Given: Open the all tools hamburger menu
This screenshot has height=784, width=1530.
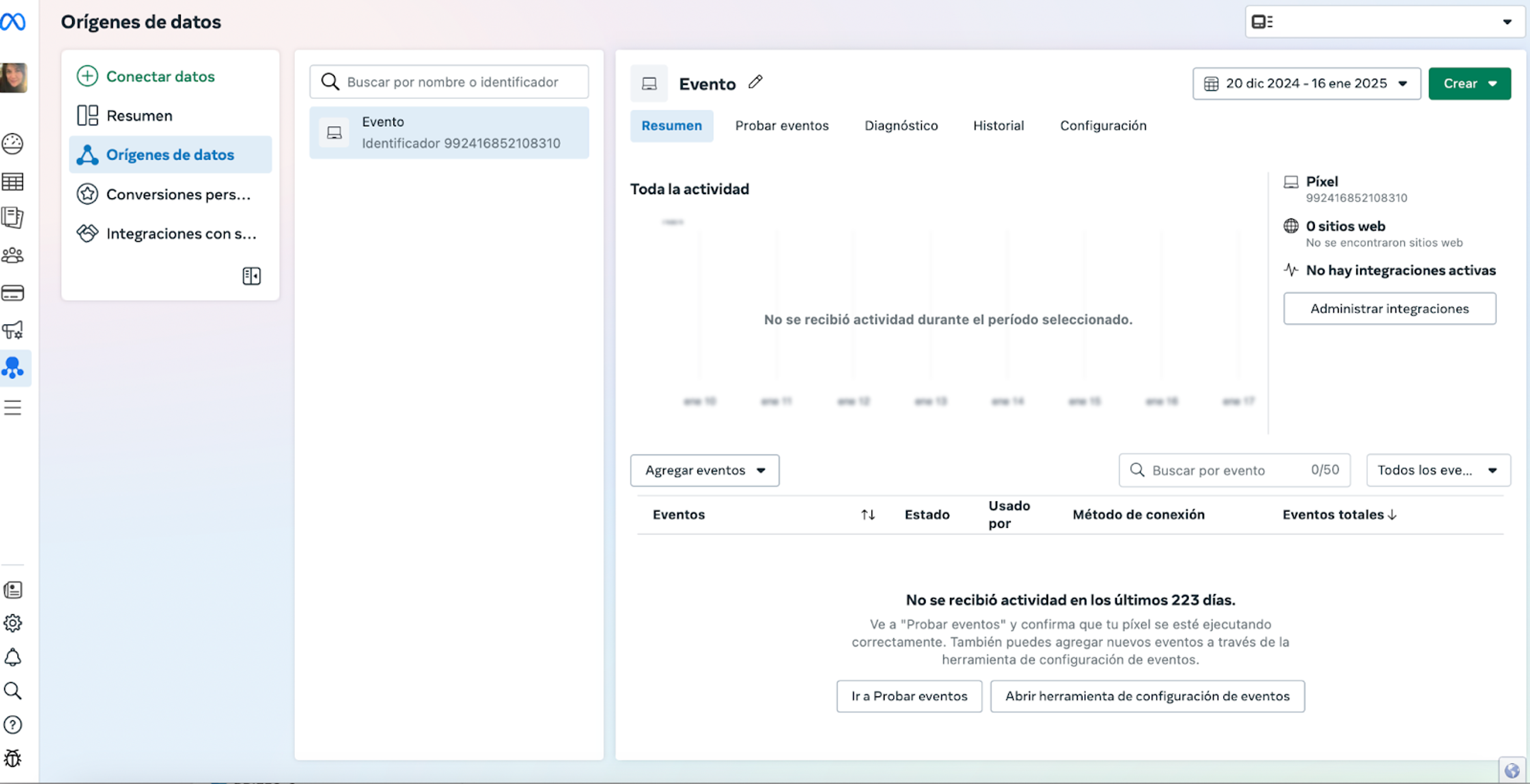Looking at the screenshot, I should click(12, 408).
